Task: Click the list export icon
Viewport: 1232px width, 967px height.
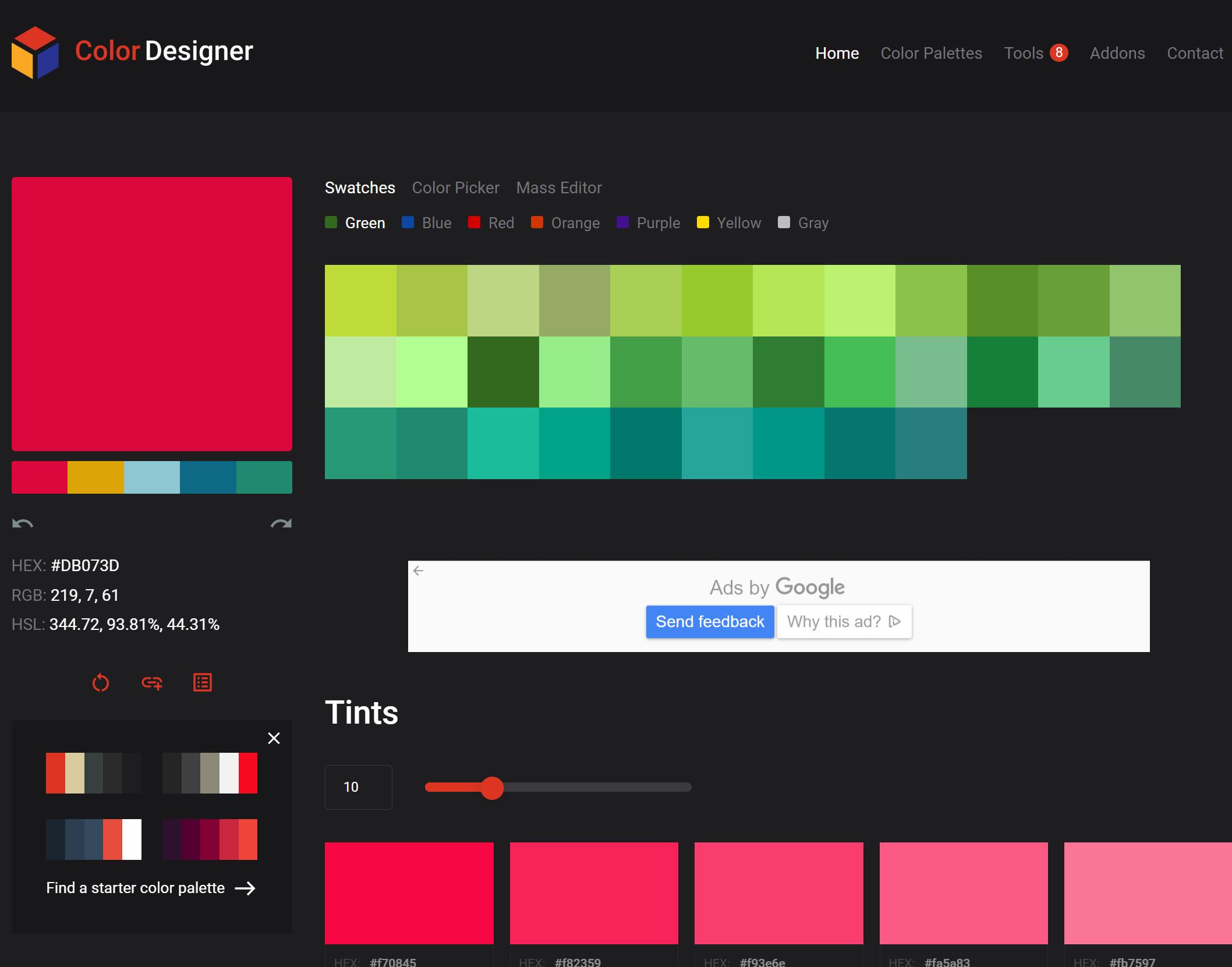Action: coord(203,682)
